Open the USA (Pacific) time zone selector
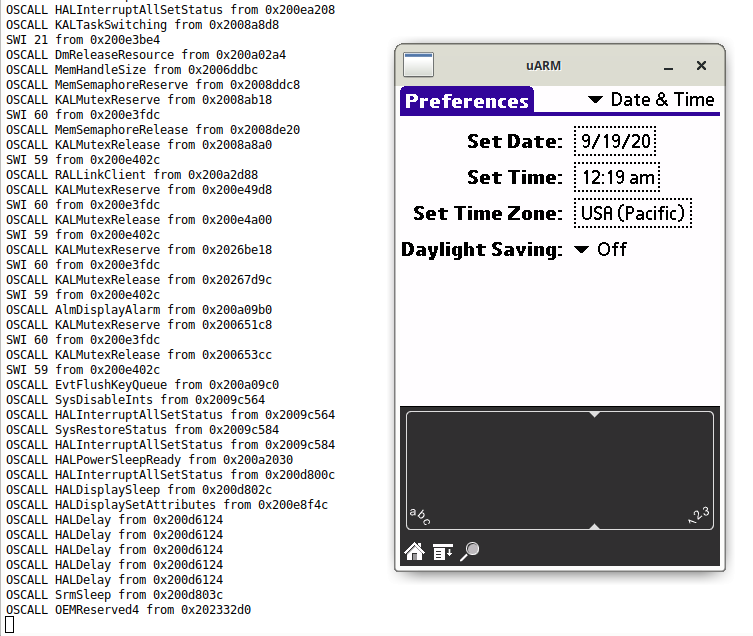 point(633,213)
